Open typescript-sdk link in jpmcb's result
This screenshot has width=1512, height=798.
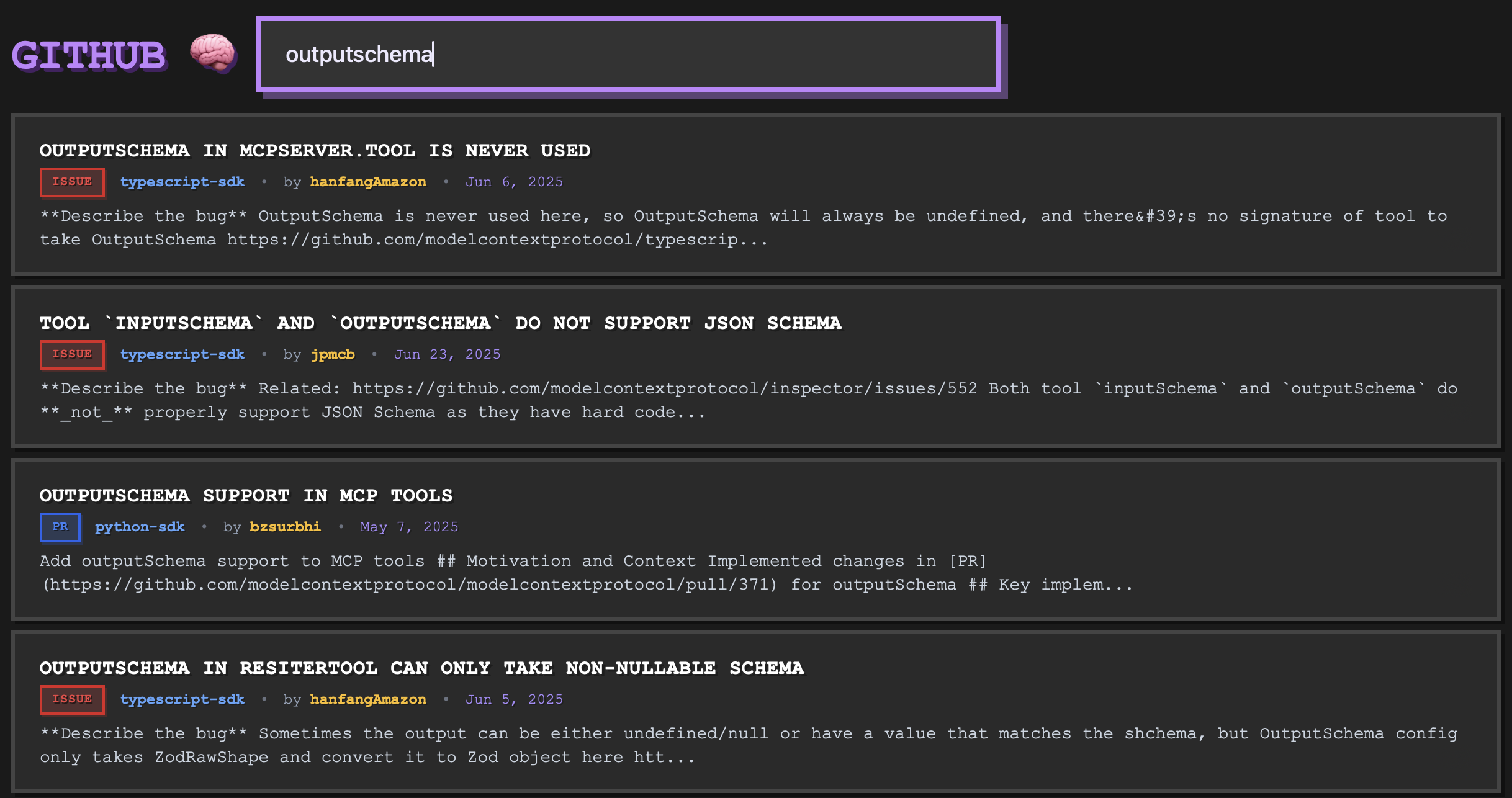[x=182, y=354]
